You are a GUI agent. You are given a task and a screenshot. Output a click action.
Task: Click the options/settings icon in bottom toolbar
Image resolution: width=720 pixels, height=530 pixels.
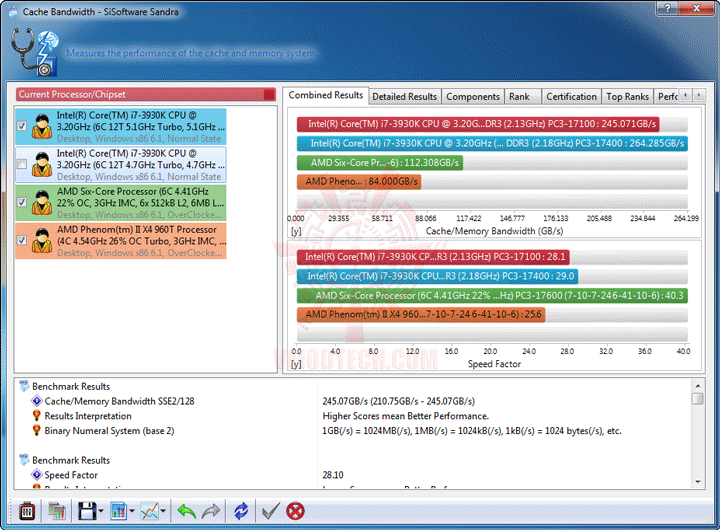(x=27, y=511)
